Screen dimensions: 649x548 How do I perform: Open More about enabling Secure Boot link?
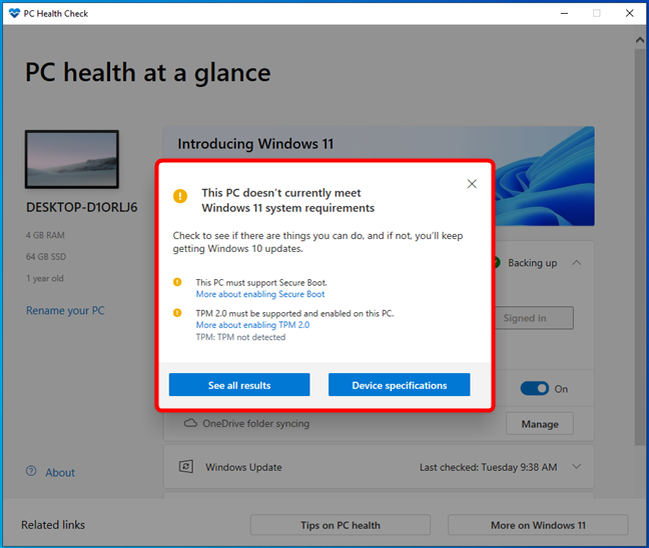pyautogui.click(x=260, y=294)
